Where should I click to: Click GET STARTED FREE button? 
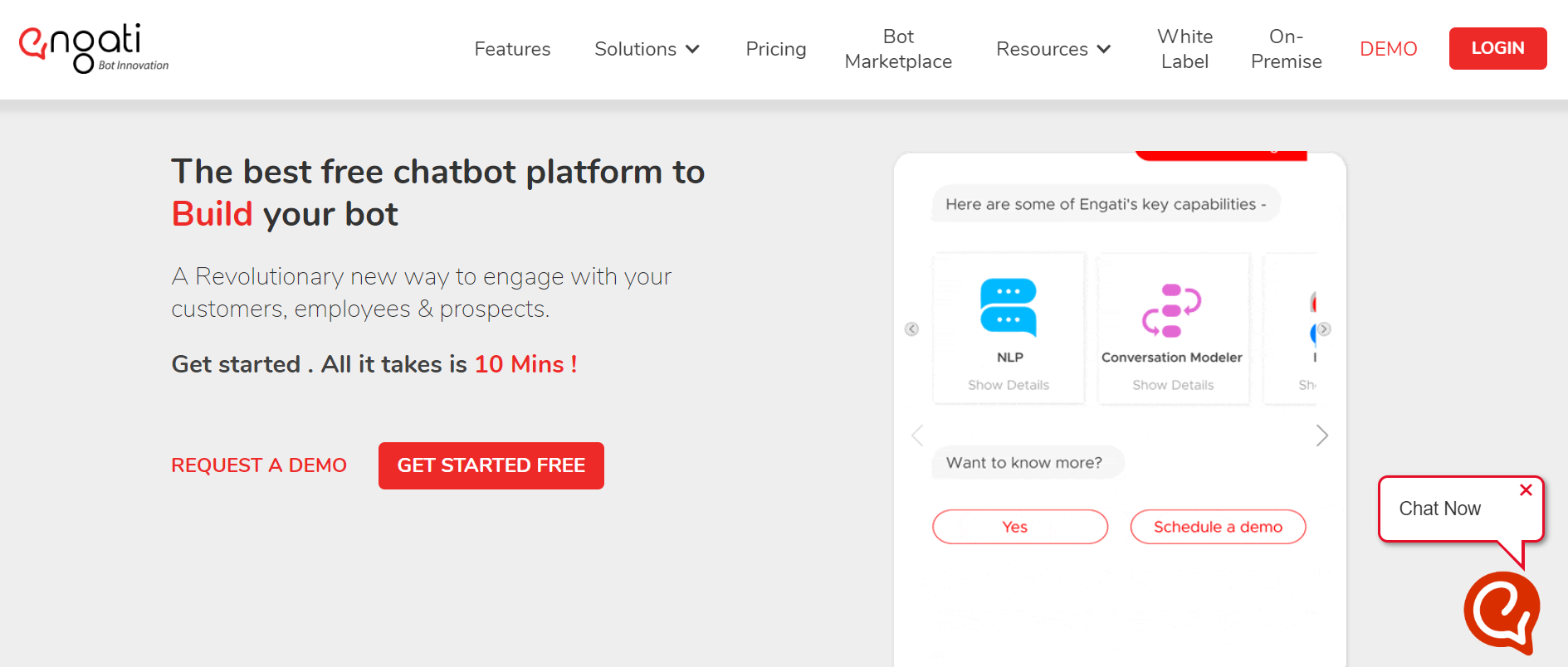(491, 465)
